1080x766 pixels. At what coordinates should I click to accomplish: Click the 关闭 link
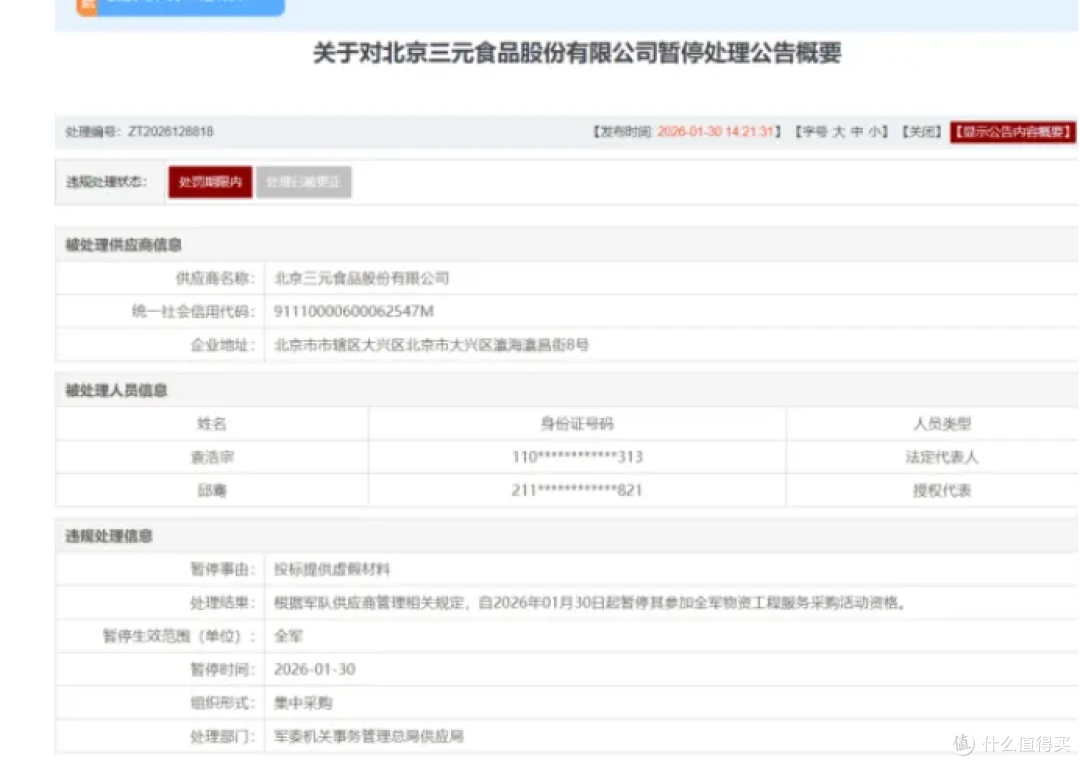pyautogui.click(x=922, y=132)
